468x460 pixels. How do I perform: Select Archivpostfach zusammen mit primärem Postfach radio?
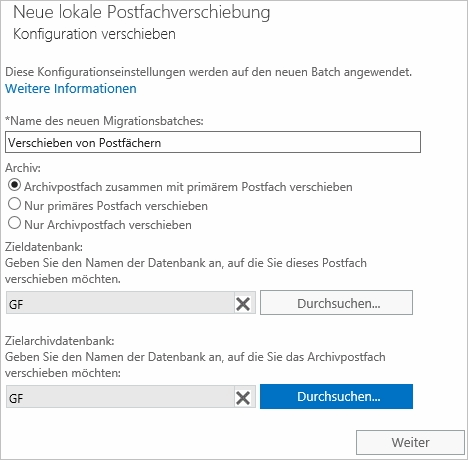click(x=14, y=185)
